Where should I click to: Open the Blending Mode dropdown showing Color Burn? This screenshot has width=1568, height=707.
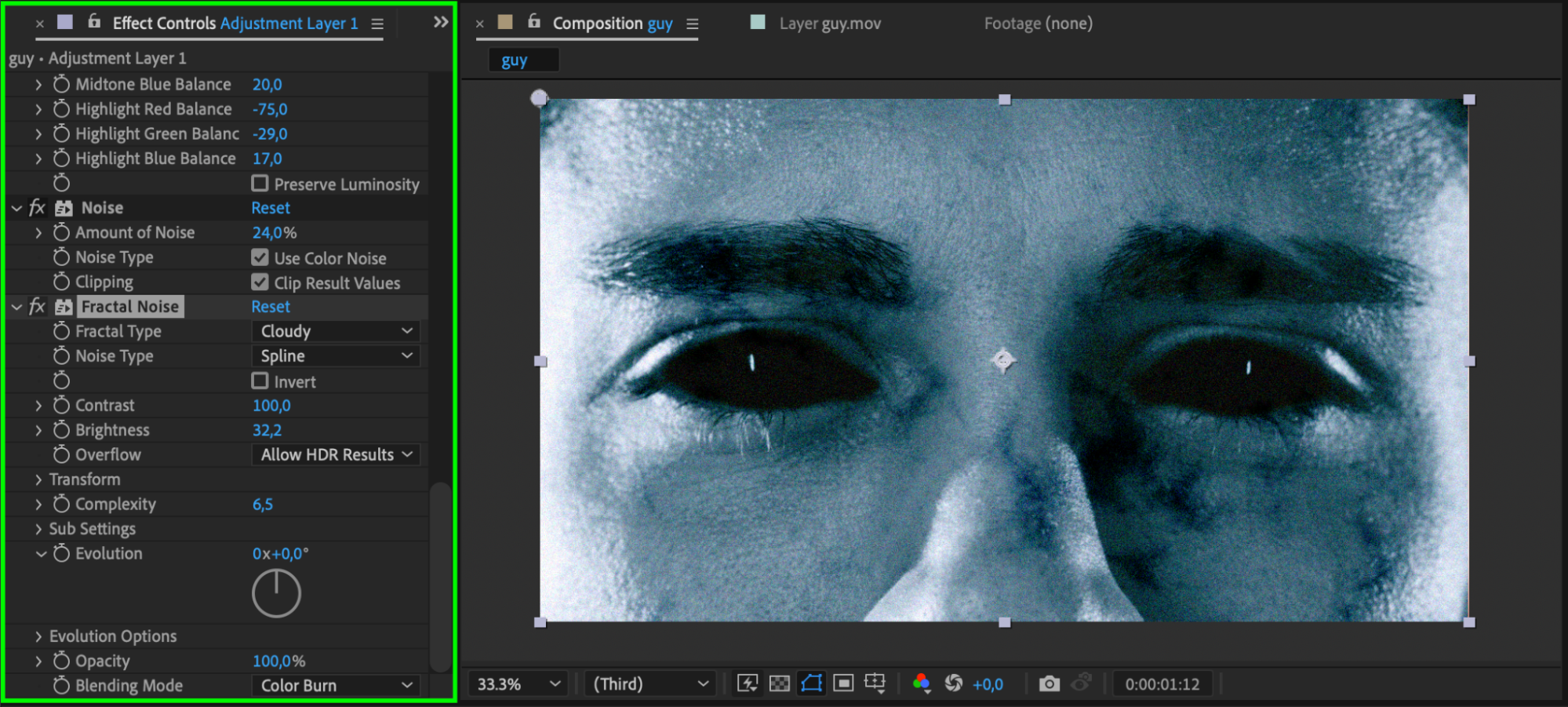(336, 685)
